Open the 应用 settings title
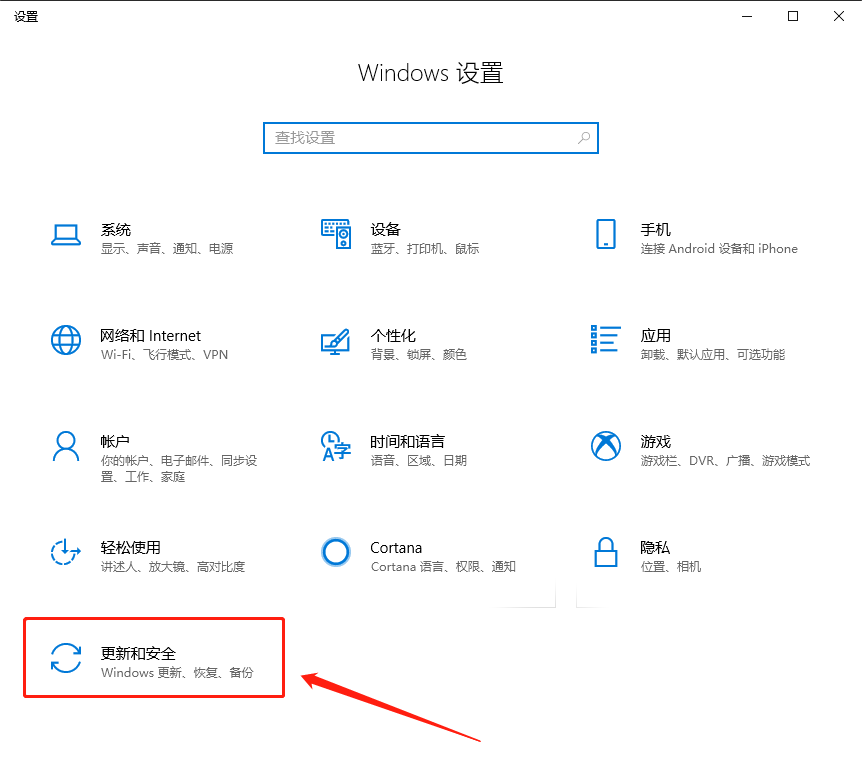The image size is (862, 766). [x=655, y=335]
